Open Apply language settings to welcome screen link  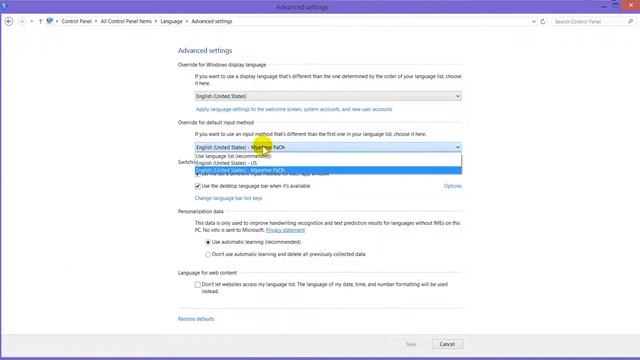pyautogui.click(x=294, y=109)
